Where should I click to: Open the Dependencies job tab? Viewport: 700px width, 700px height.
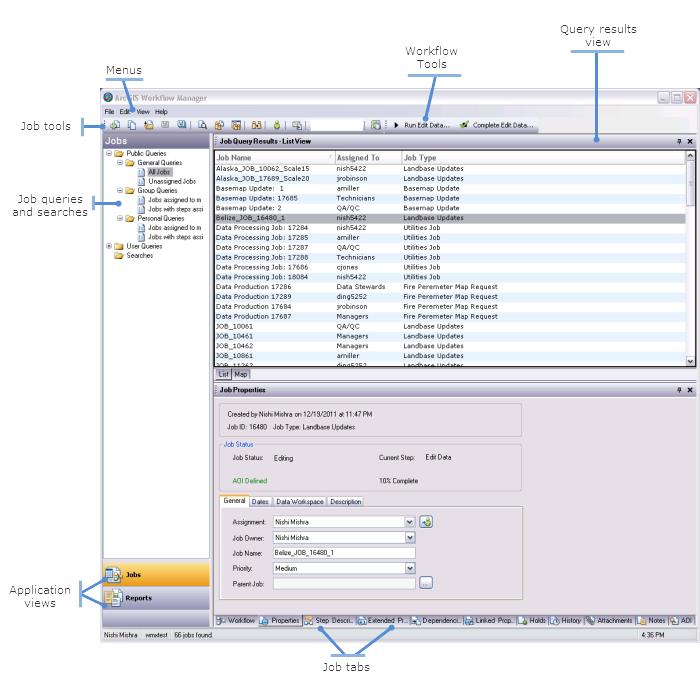point(436,621)
